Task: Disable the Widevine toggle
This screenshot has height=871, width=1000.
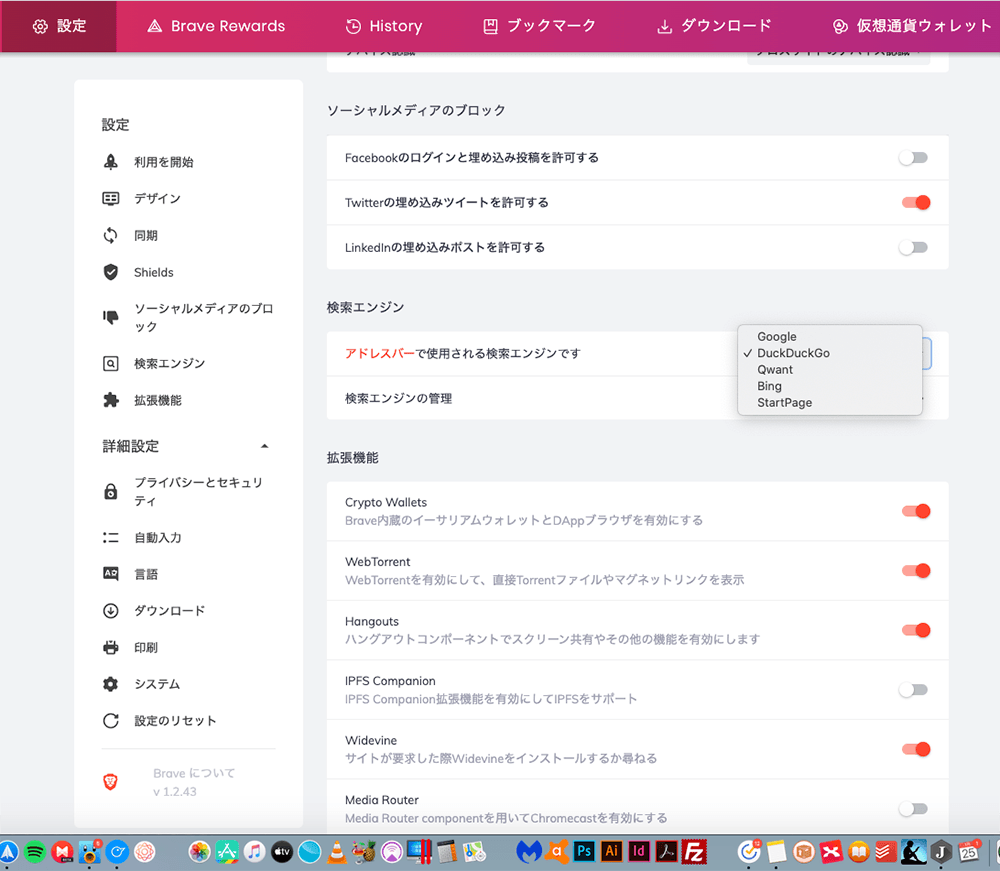Action: pyautogui.click(x=916, y=749)
